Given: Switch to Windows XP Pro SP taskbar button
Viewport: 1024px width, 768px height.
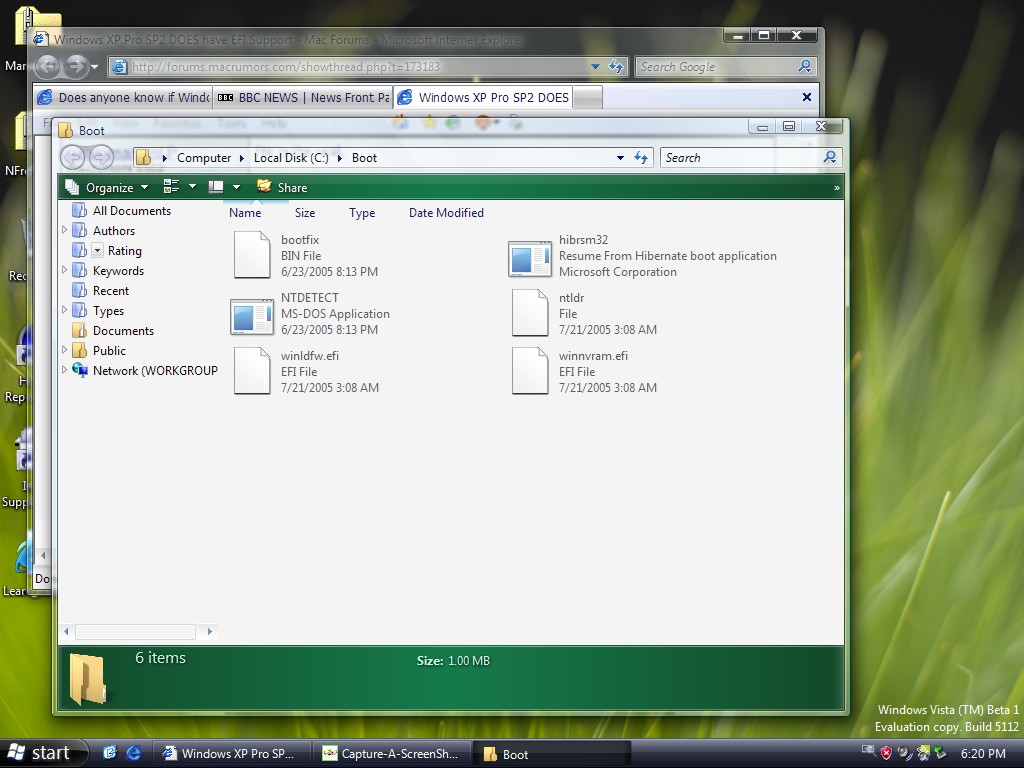Looking at the screenshot, I should 231,754.
